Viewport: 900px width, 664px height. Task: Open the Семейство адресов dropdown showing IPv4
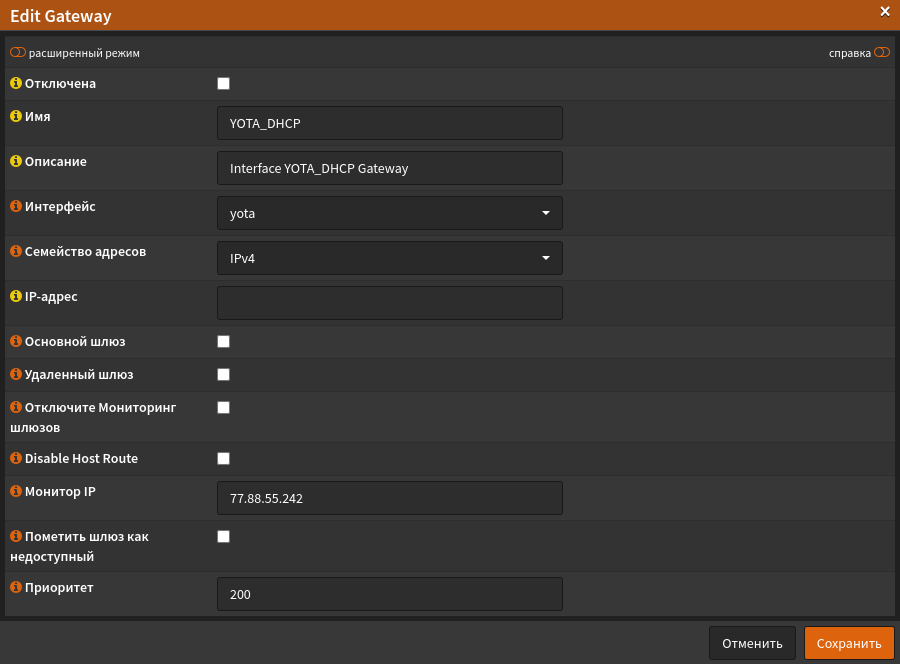point(390,258)
